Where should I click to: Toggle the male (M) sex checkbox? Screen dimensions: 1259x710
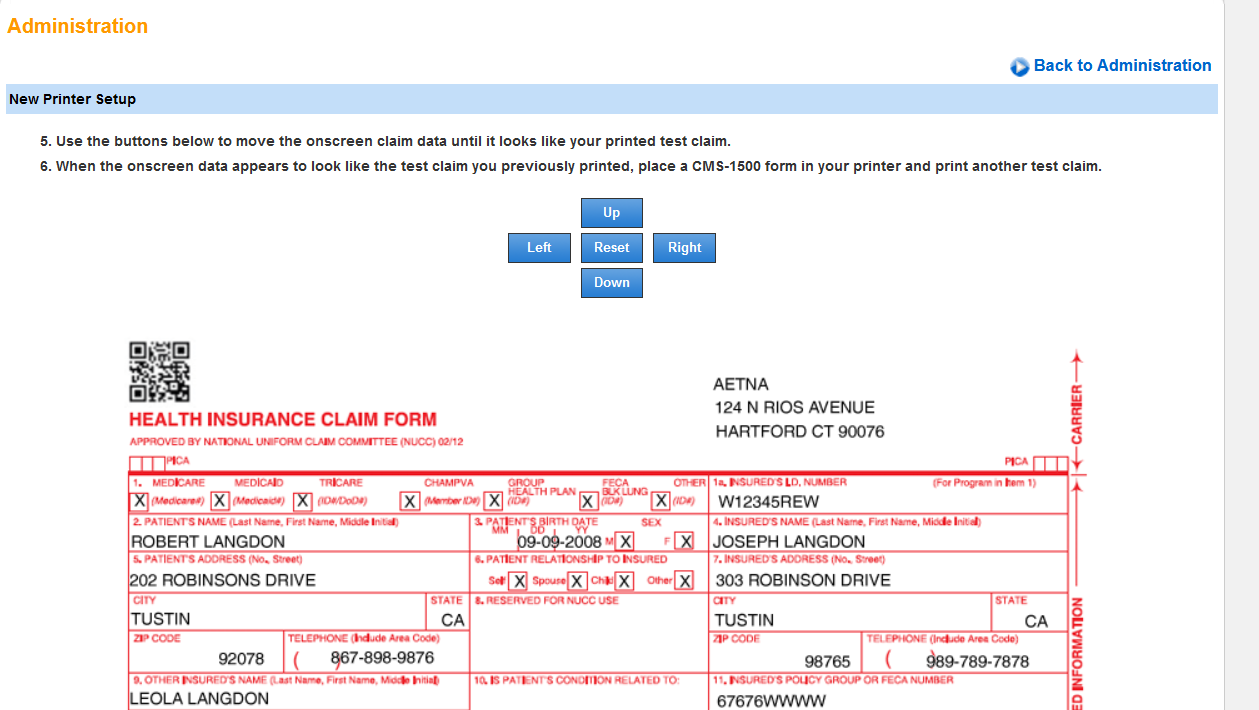coord(625,541)
